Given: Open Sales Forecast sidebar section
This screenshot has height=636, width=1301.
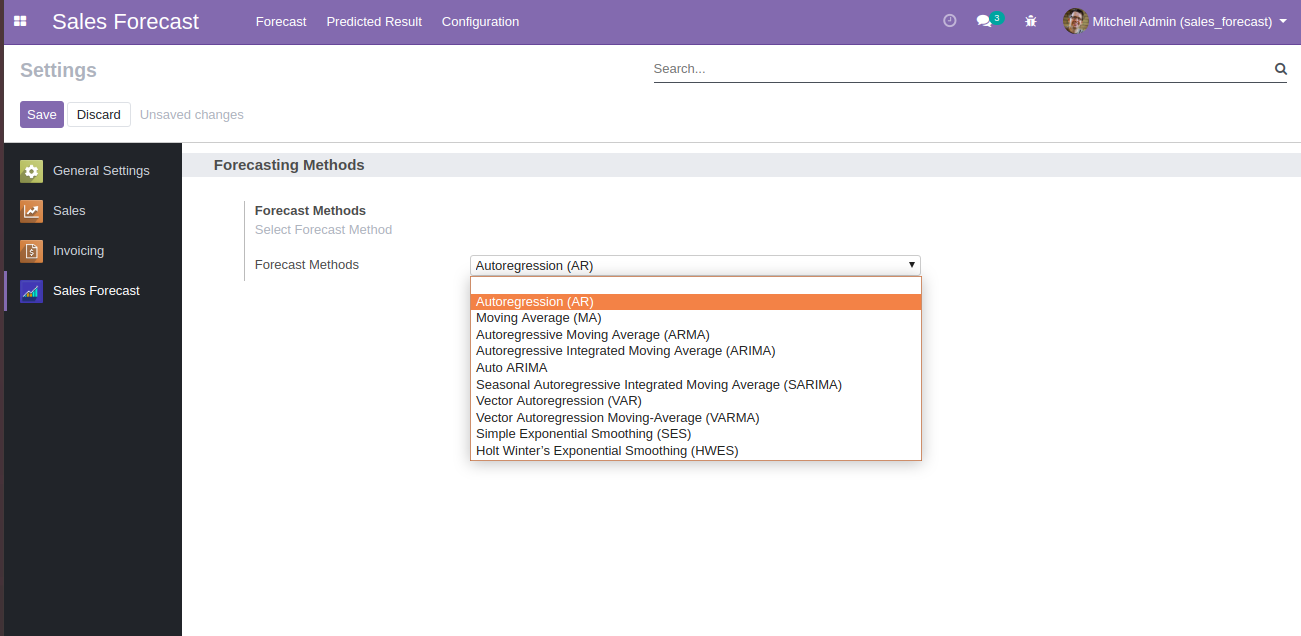Looking at the screenshot, I should [x=95, y=291].
